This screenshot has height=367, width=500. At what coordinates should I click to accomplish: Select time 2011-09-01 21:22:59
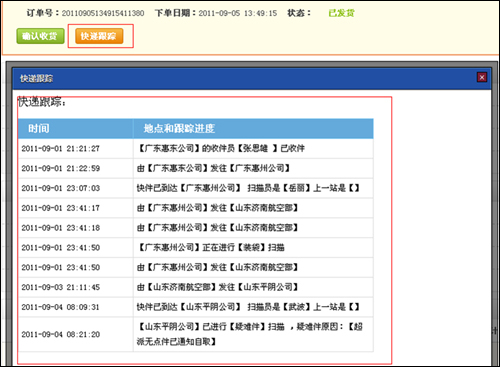pyautogui.click(x=61, y=168)
